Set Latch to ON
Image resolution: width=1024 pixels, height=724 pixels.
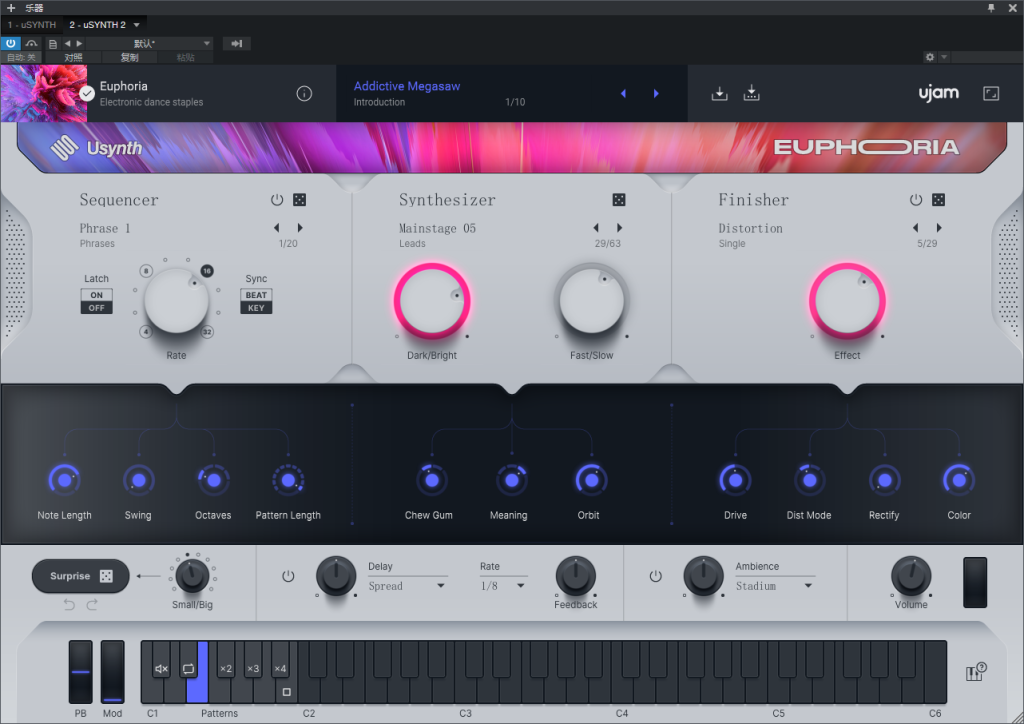pyautogui.click(x=97, y=295)
